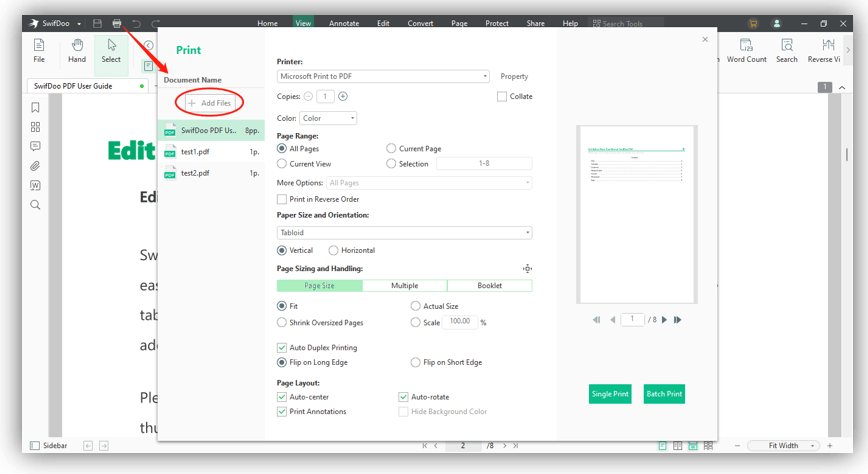Open the File tool
Screen dimensions: 868x474
click(39, 51)
